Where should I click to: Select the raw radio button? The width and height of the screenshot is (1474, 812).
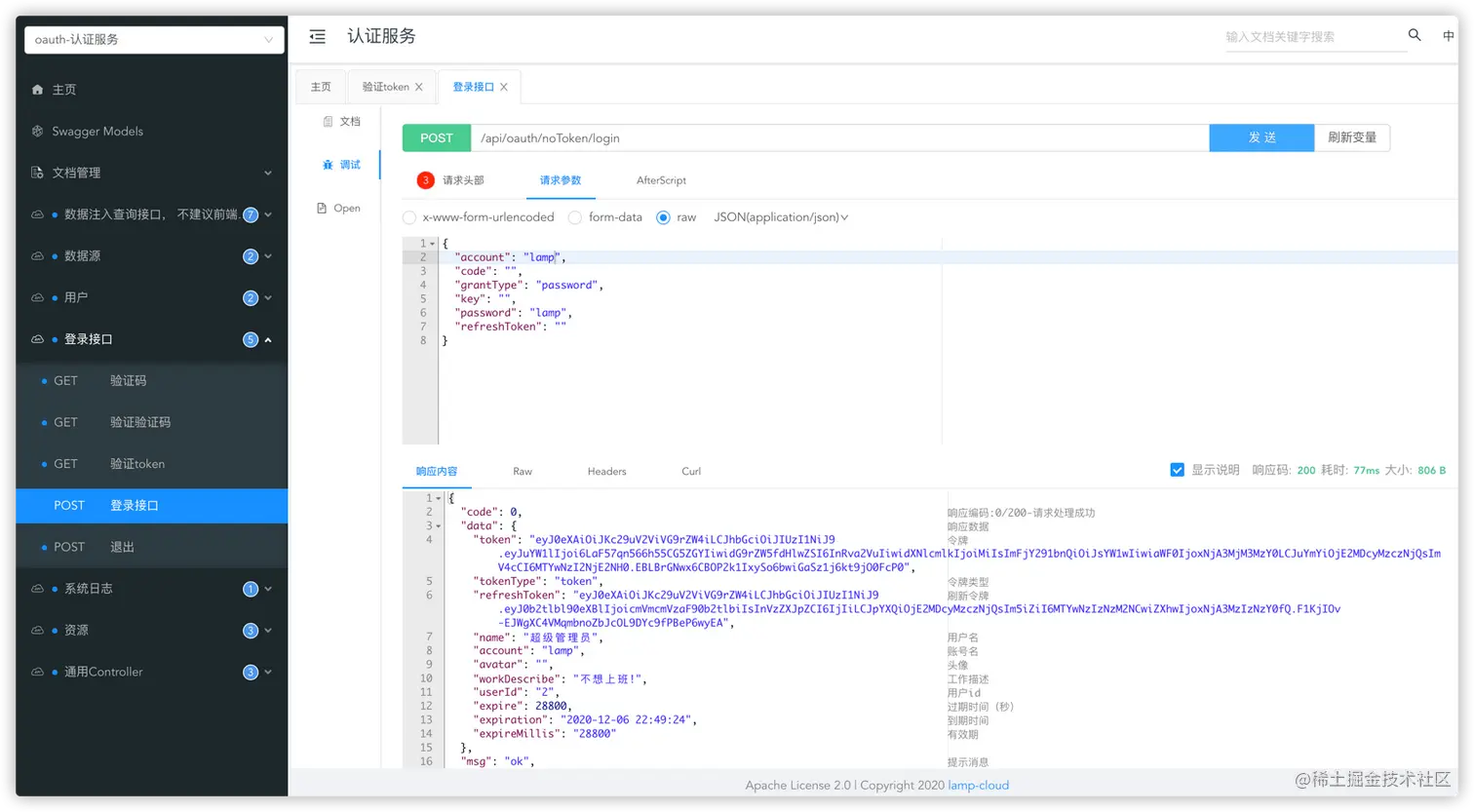tap(663, 217)
